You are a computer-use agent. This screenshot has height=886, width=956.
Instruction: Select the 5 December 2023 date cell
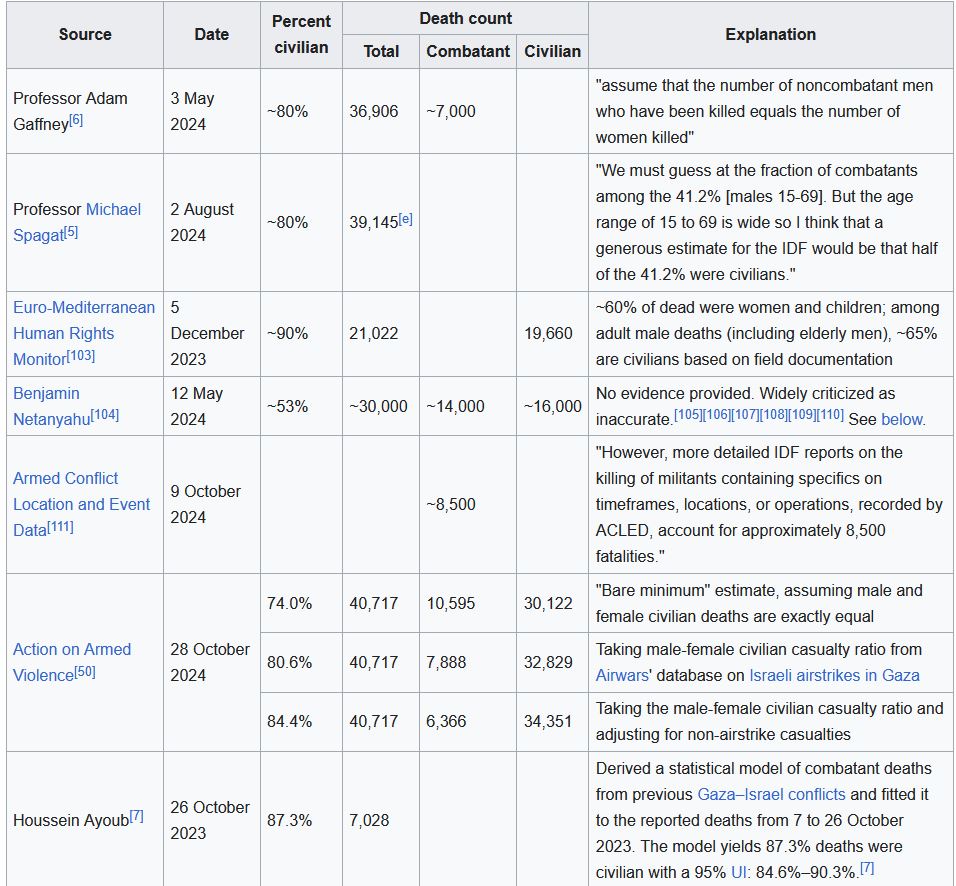point(212,333)
